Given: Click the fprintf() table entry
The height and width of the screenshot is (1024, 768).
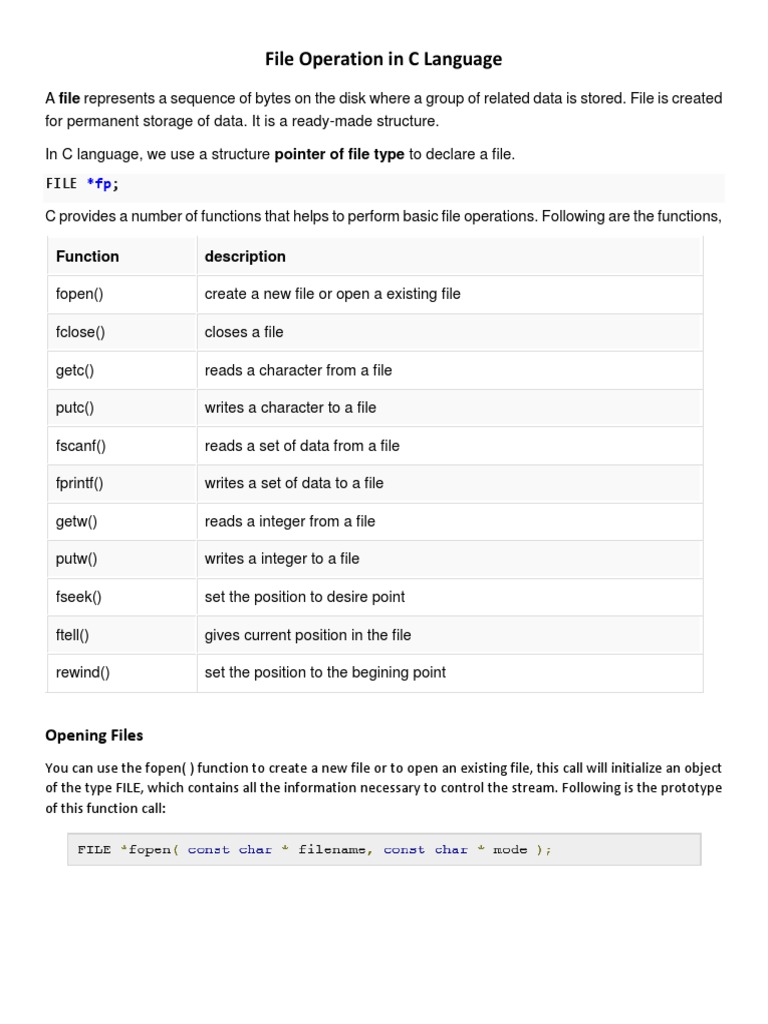Looking at the screenshot, I should 80,483.
